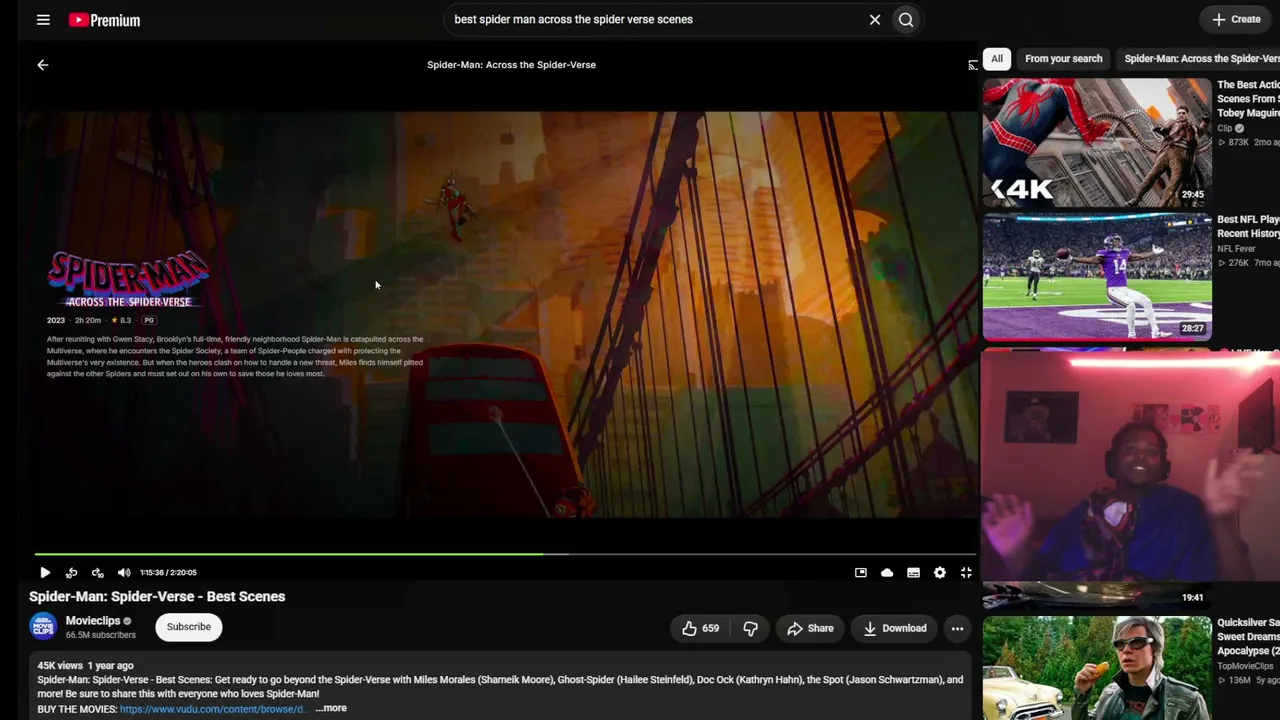
Task: Clear the search box text
Action: coord(875,20)
